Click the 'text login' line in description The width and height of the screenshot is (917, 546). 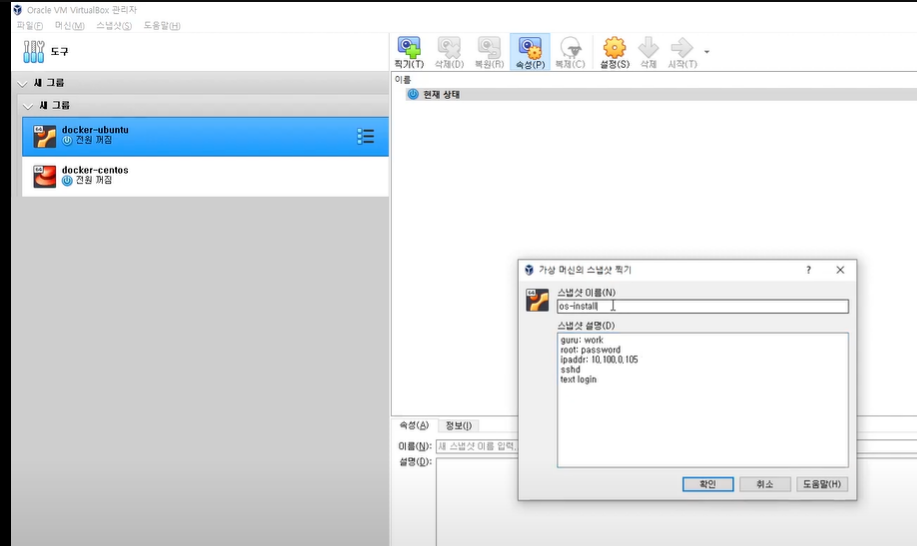pos(578,379)
